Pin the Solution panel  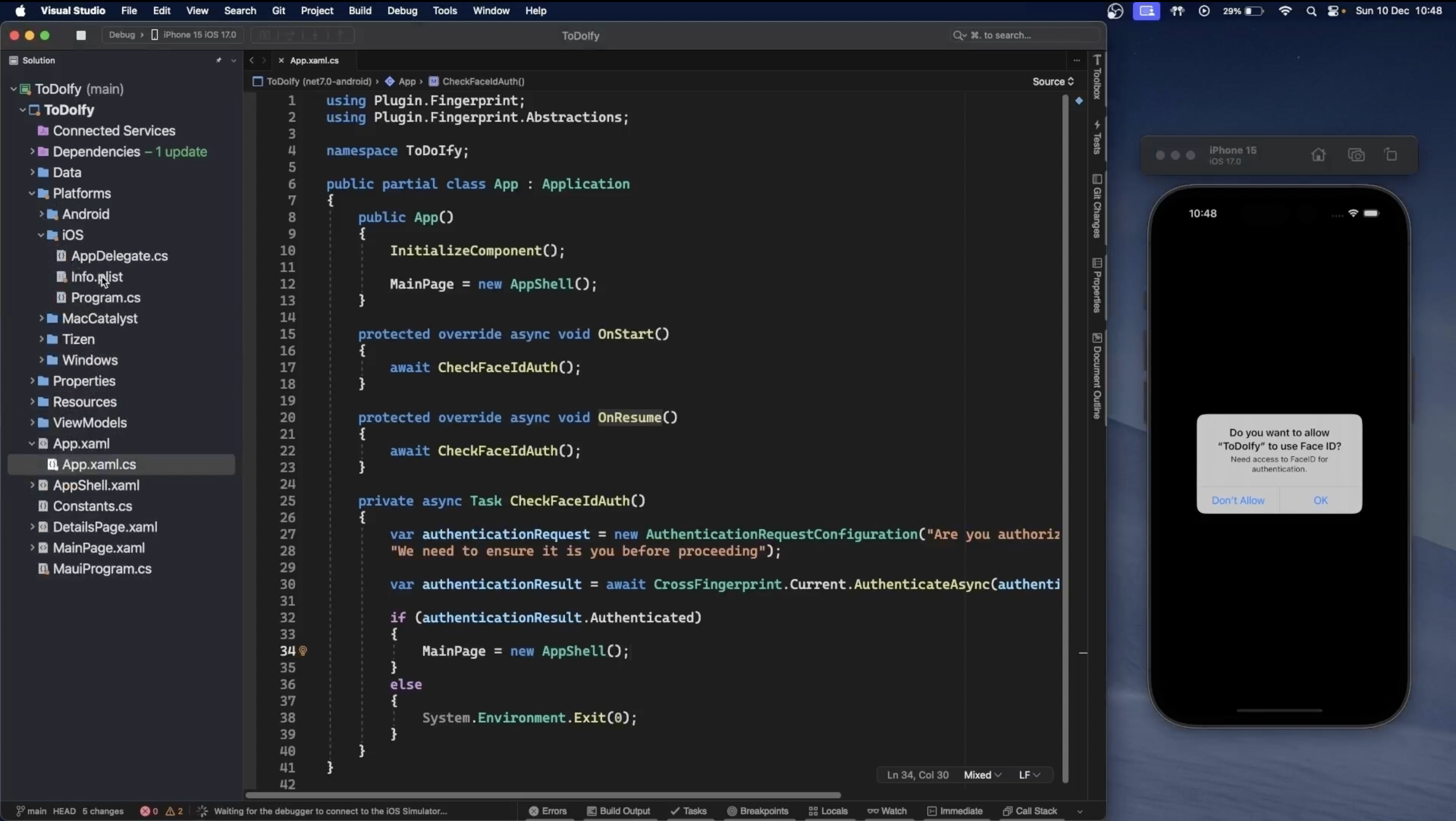pyautogui.click(x=219, y=60)
